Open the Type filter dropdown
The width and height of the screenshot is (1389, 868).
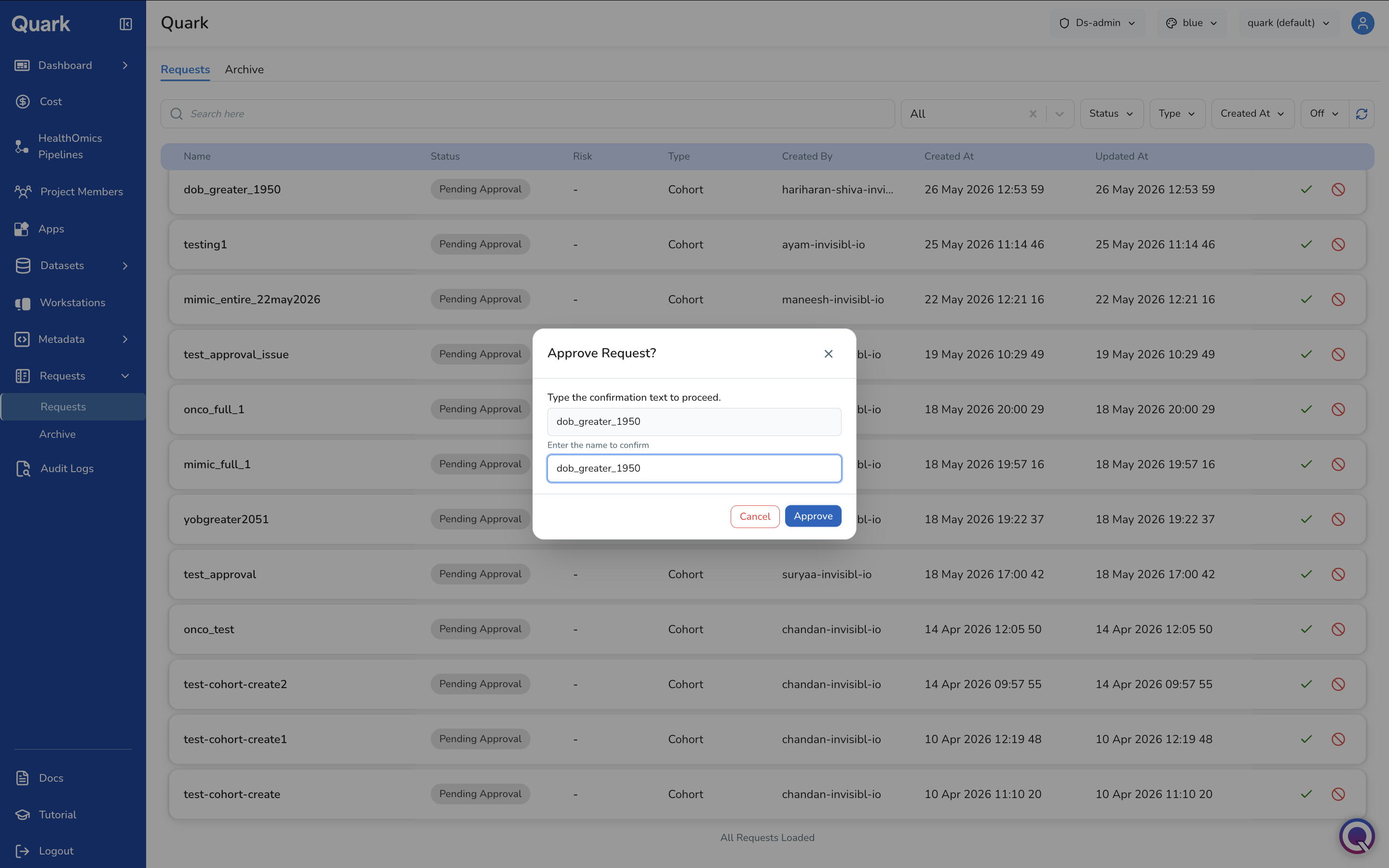1177,114
